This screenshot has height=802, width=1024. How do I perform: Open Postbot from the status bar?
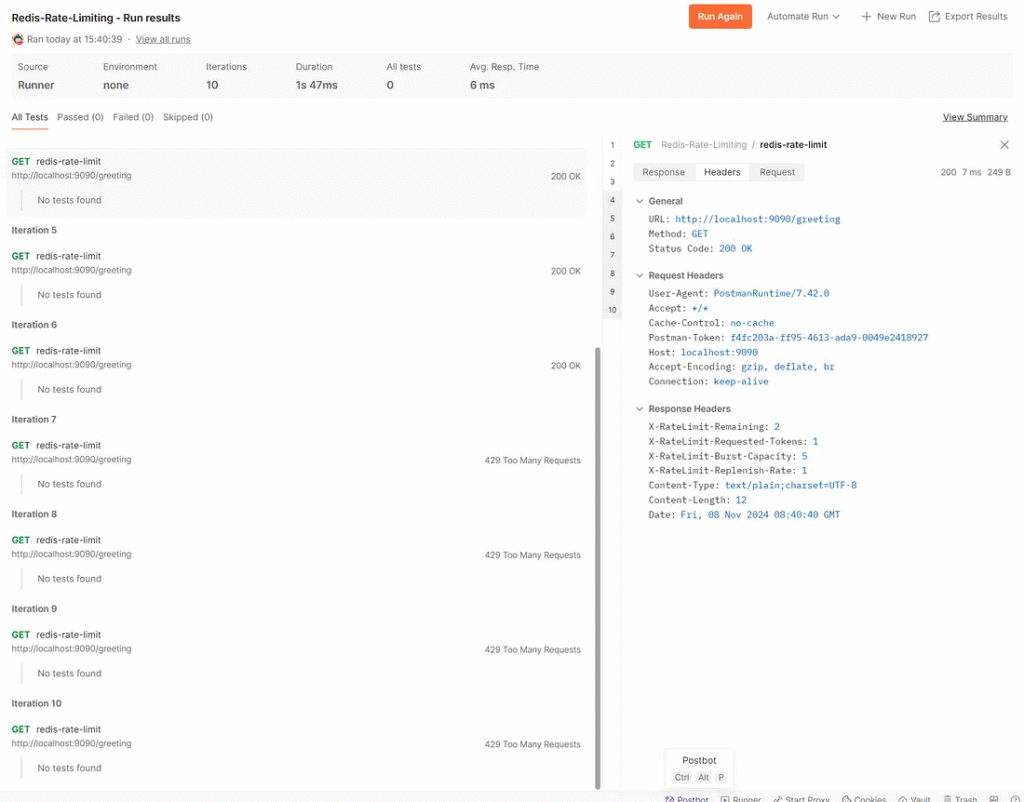[x=686, y=799]
